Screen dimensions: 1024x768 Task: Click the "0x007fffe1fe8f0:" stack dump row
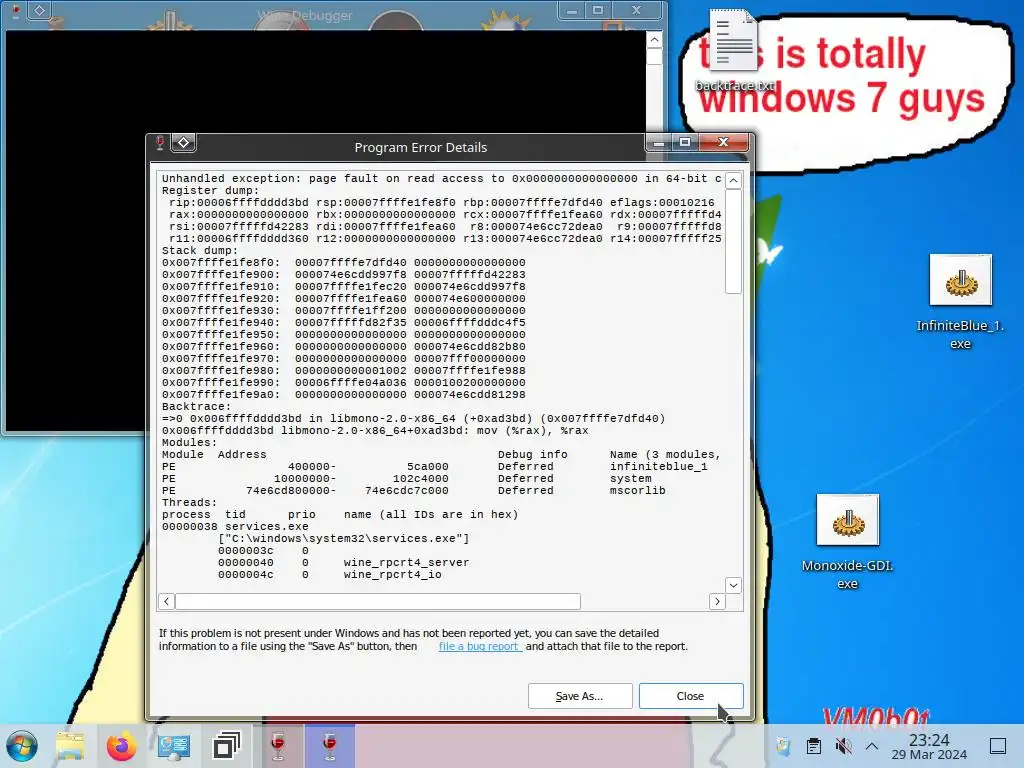tap(344, 263)
